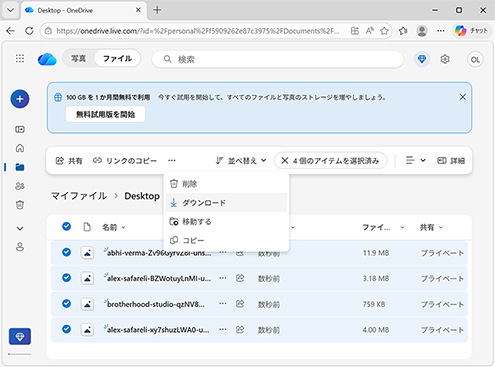Viewport: 495px width, 367px height.
Task: Open the Shared people icon in sidebar
Action: click(x=20, y=186)
